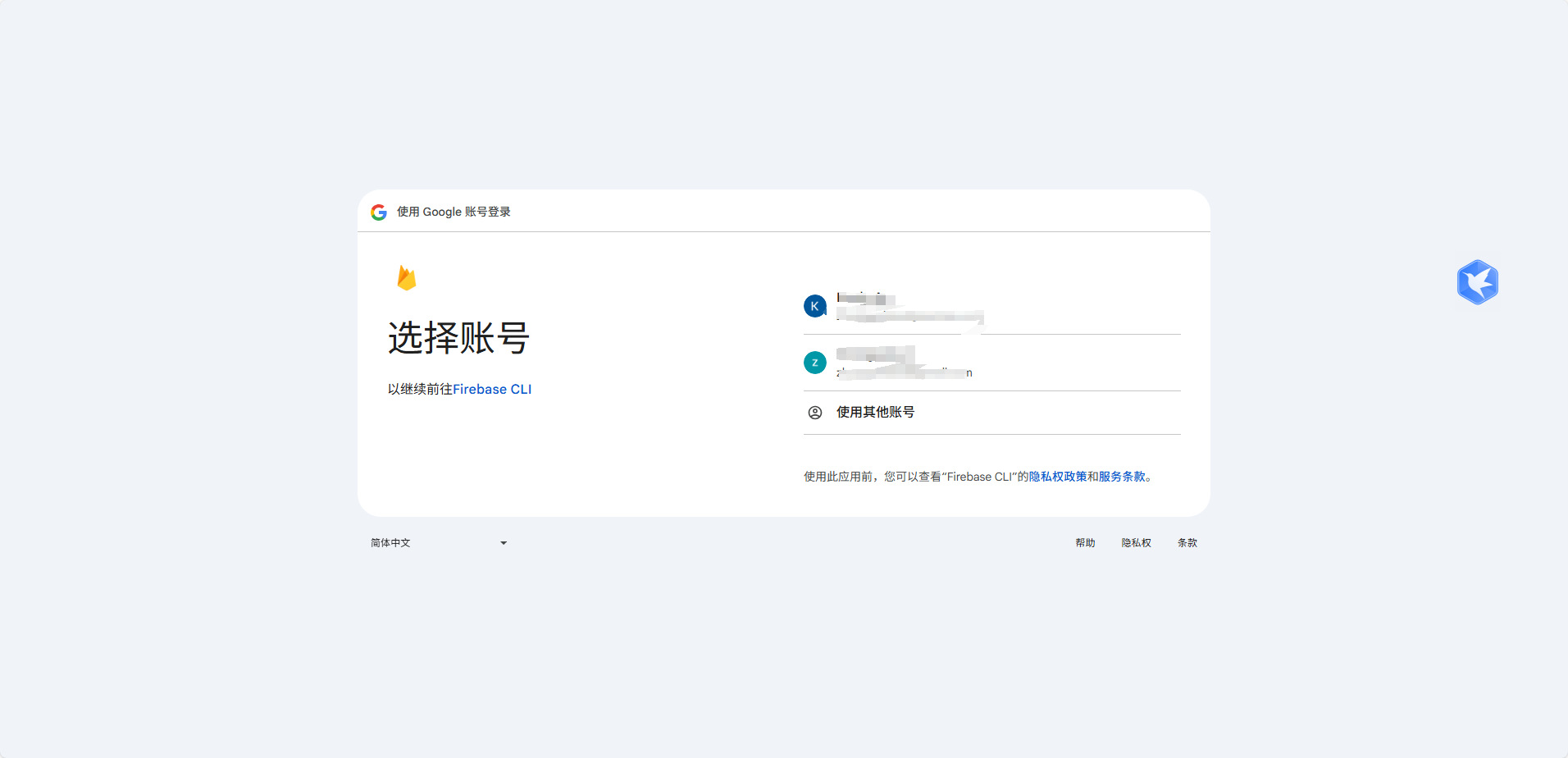Screen dimensions: 1568x758
Task: Open the 隐私权 footer link
Action: click(1136, 543)
